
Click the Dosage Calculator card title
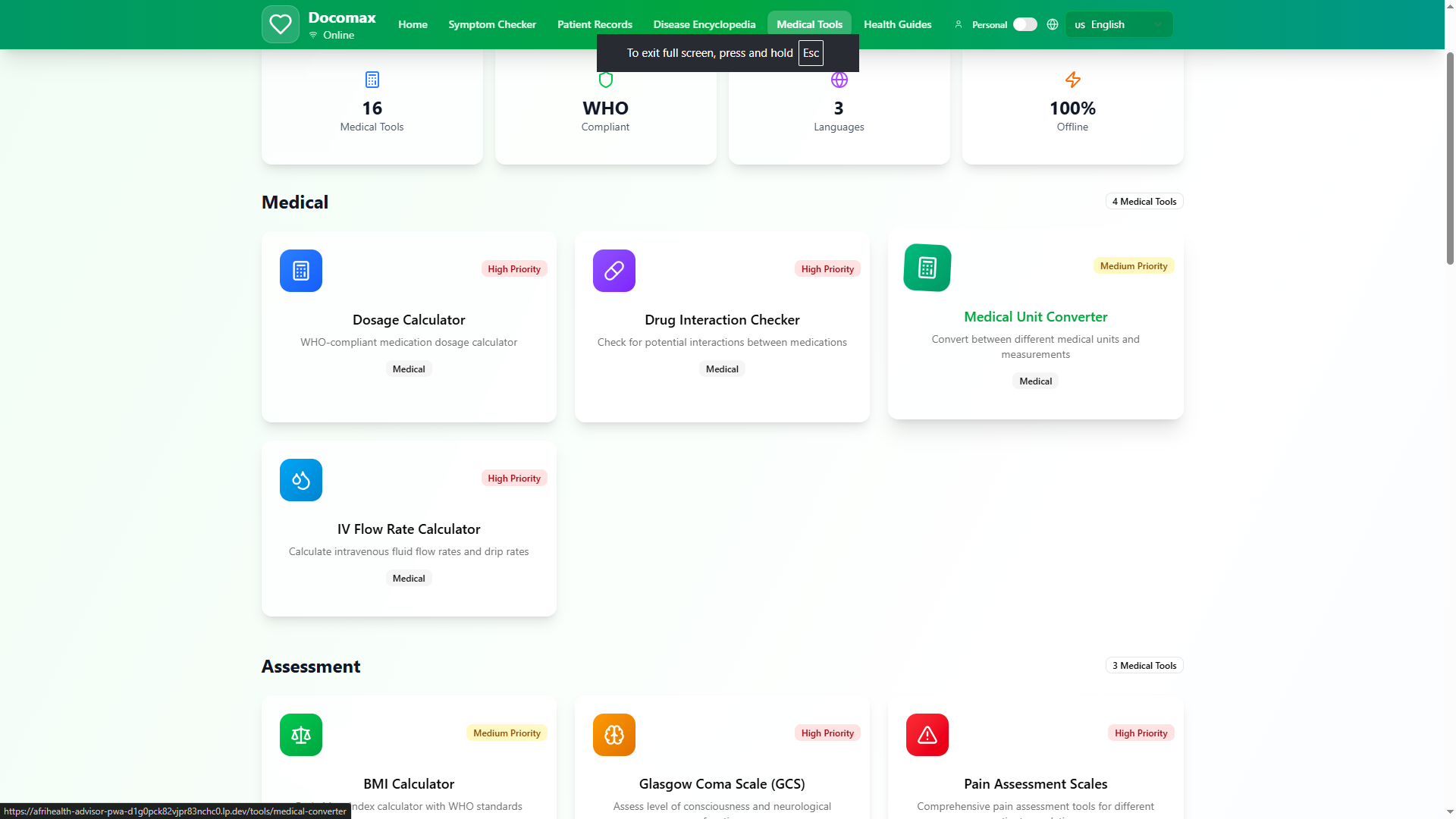pyautogui.click(x=409, y=320)
